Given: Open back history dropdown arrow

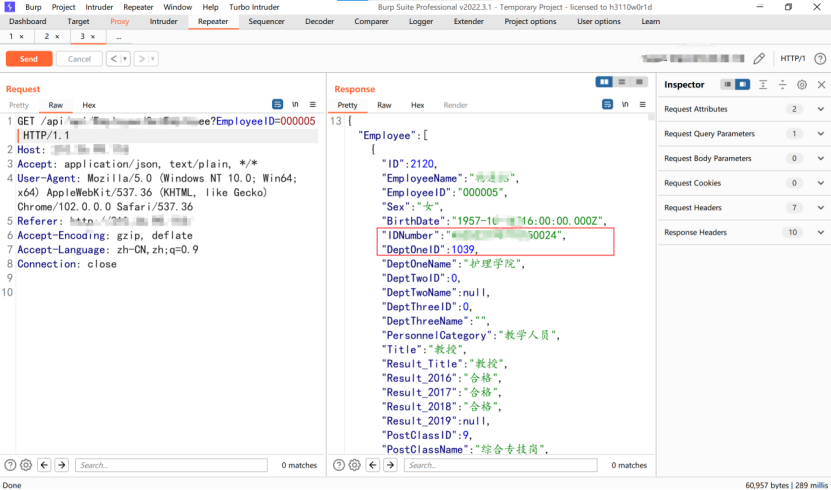Looking at the screenshot, I should pyautogui.click(x=125, y=59).
